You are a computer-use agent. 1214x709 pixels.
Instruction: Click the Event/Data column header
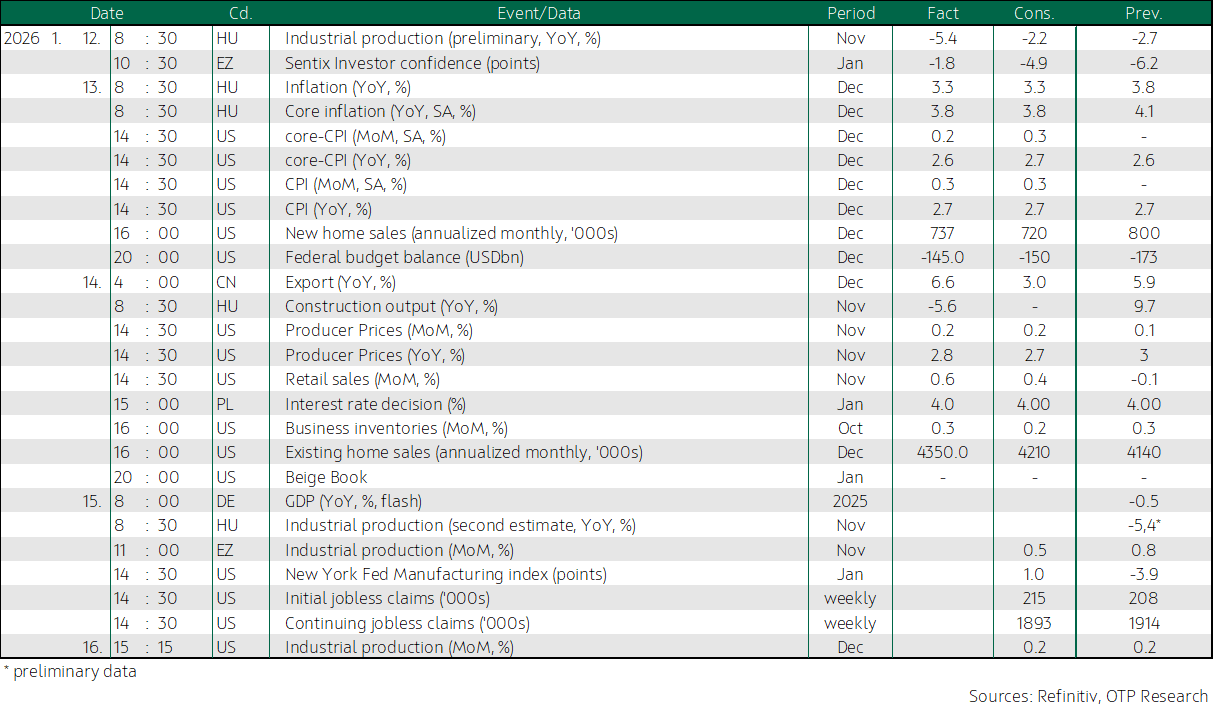coord(538,13)
